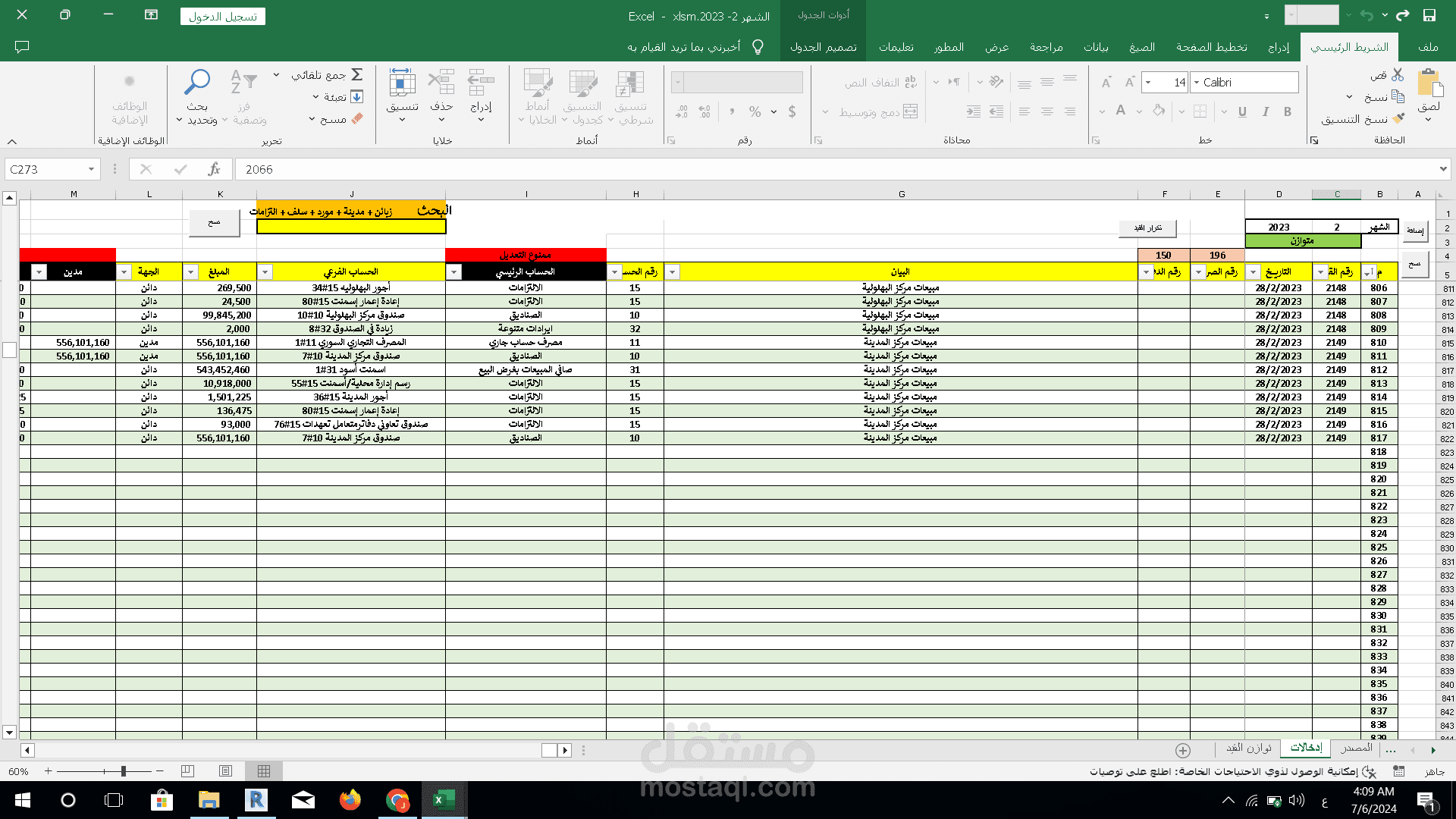The height and width of the screenshot is (819, 1456).
Task: Click the Insert Function fx icon
Action: coord(214,169)
